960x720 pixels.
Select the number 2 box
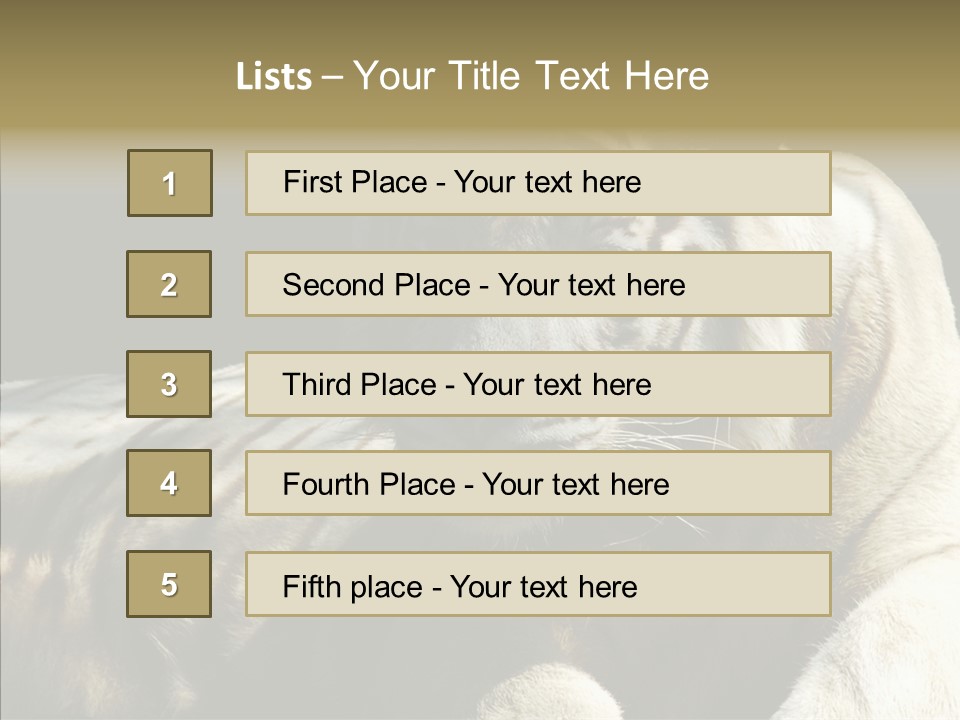[x=169, y=284]
